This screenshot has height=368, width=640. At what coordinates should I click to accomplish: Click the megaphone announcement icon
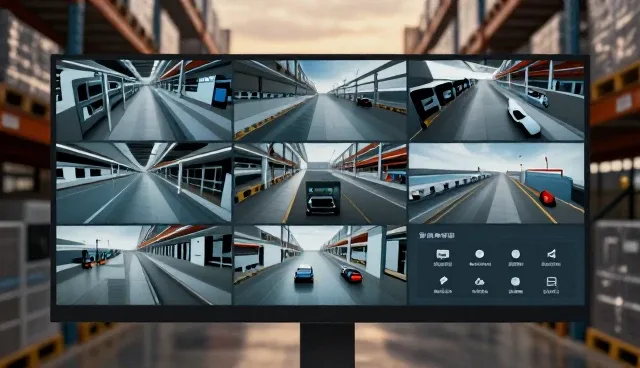point(551,254)
